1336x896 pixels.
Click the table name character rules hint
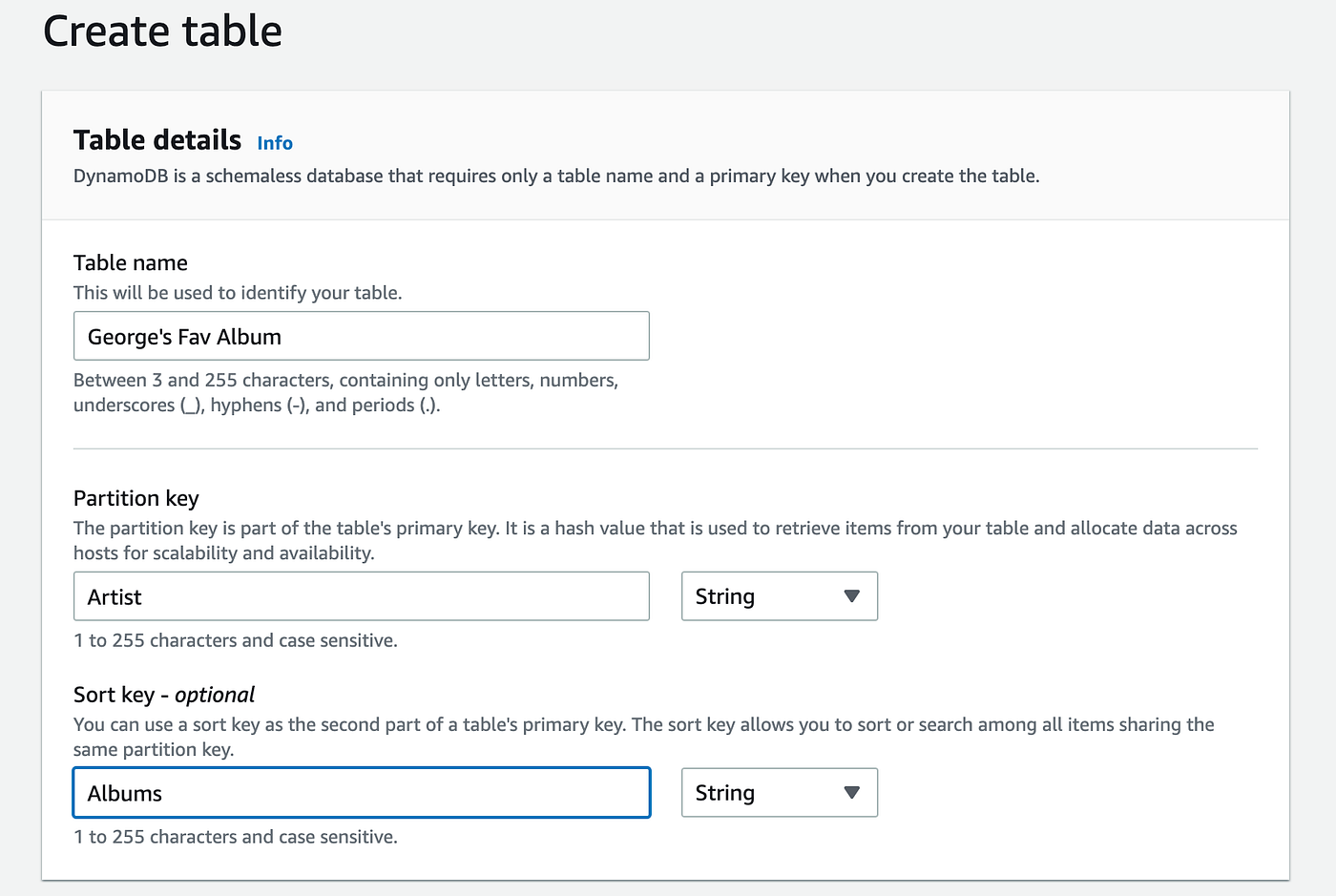click(345, 393)
